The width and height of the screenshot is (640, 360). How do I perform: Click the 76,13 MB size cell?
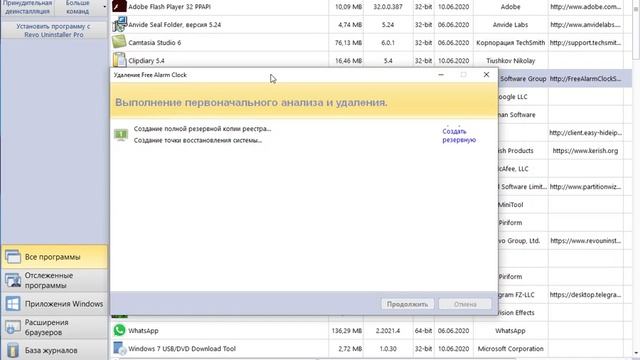[x=347, y=42]
